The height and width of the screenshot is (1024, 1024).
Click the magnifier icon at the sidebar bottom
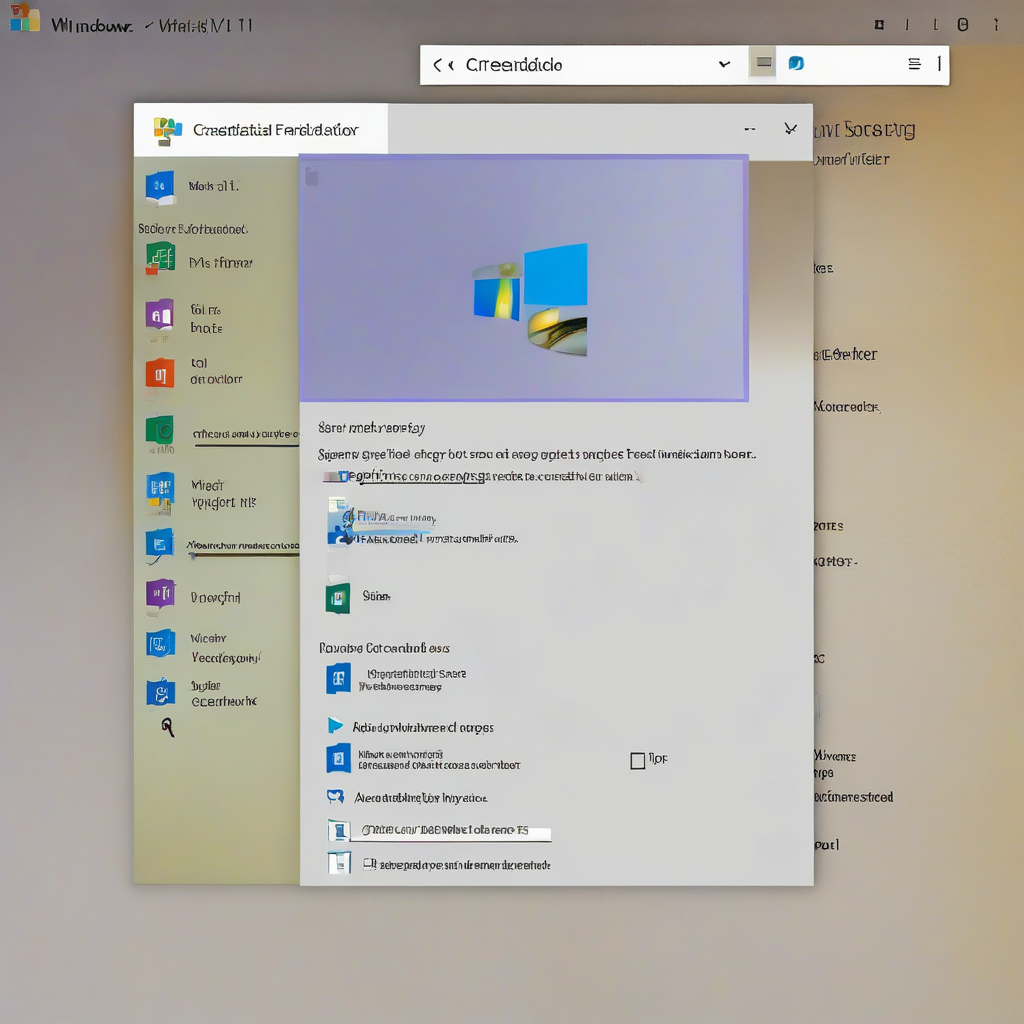[168, 728]
